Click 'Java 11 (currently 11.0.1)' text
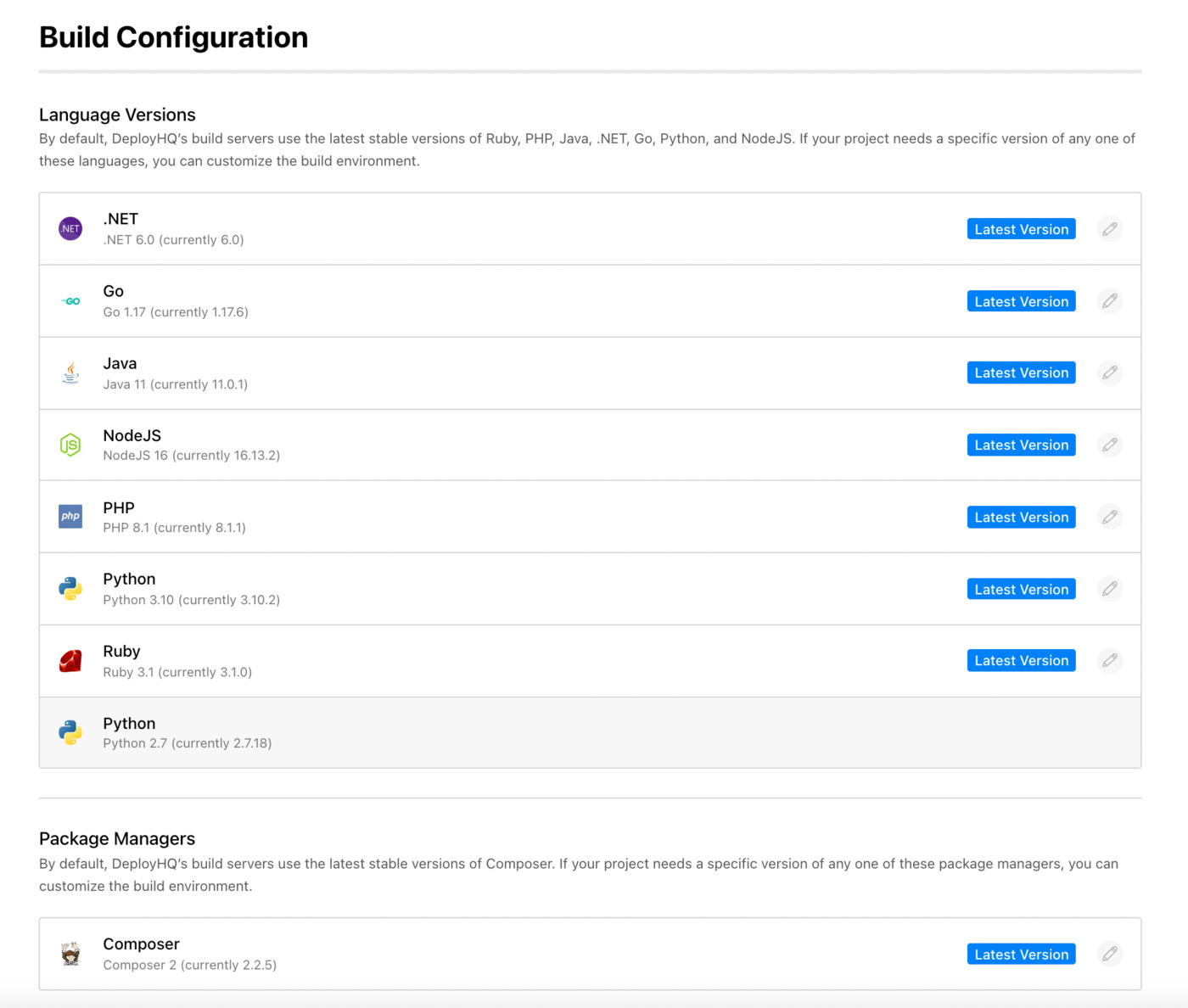The height and width of the screenshot is (1008, 1188). [176, 384]
